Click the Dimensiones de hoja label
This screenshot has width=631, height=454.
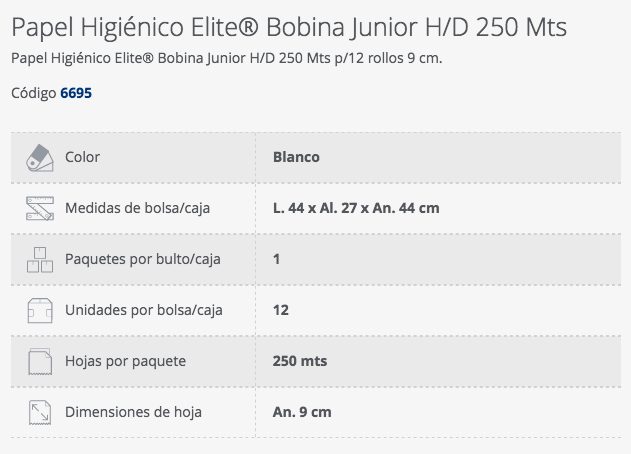[x=133, y=412]
